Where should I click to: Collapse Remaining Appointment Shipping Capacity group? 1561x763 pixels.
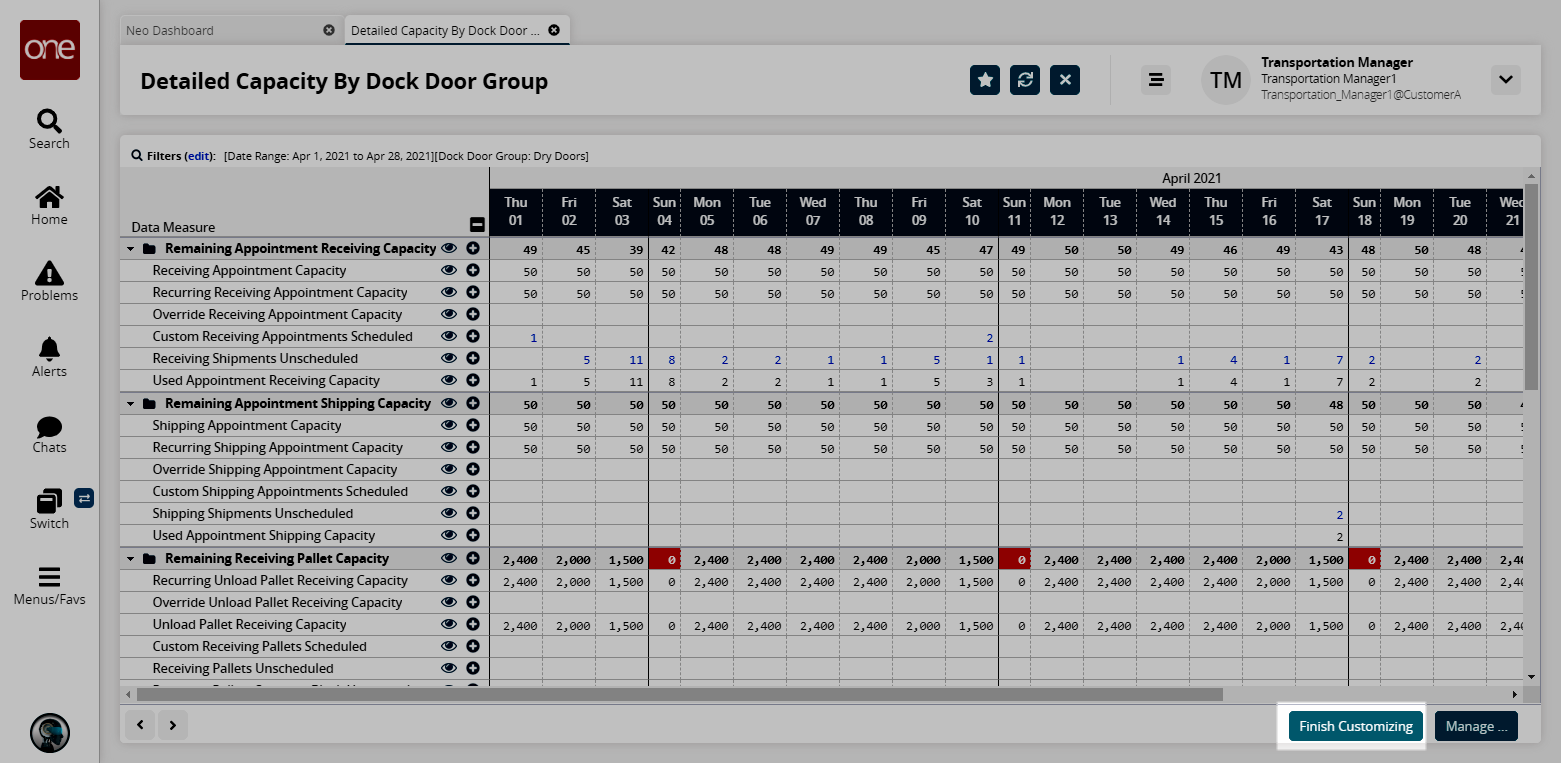pos(130,404)
